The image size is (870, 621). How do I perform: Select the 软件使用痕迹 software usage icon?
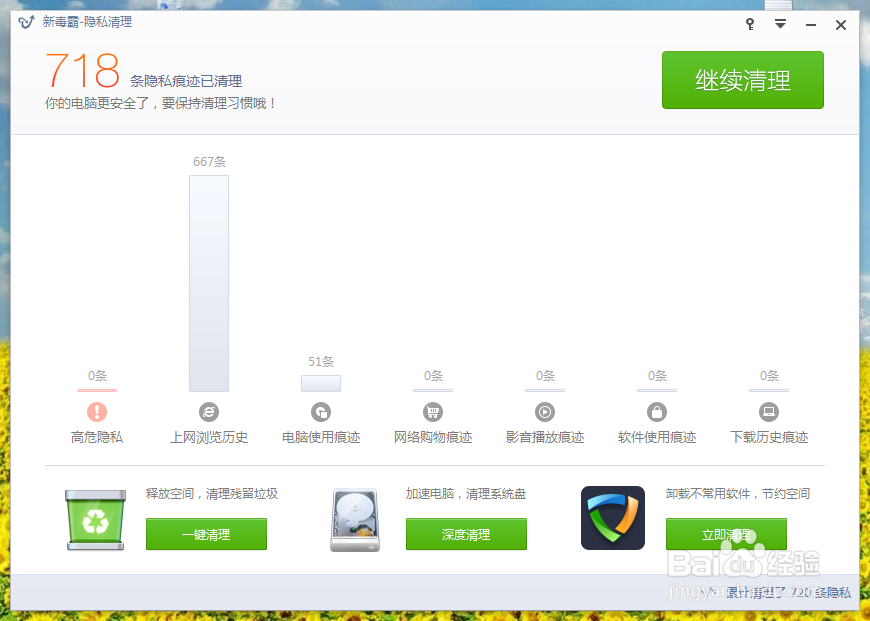[656, 410]
